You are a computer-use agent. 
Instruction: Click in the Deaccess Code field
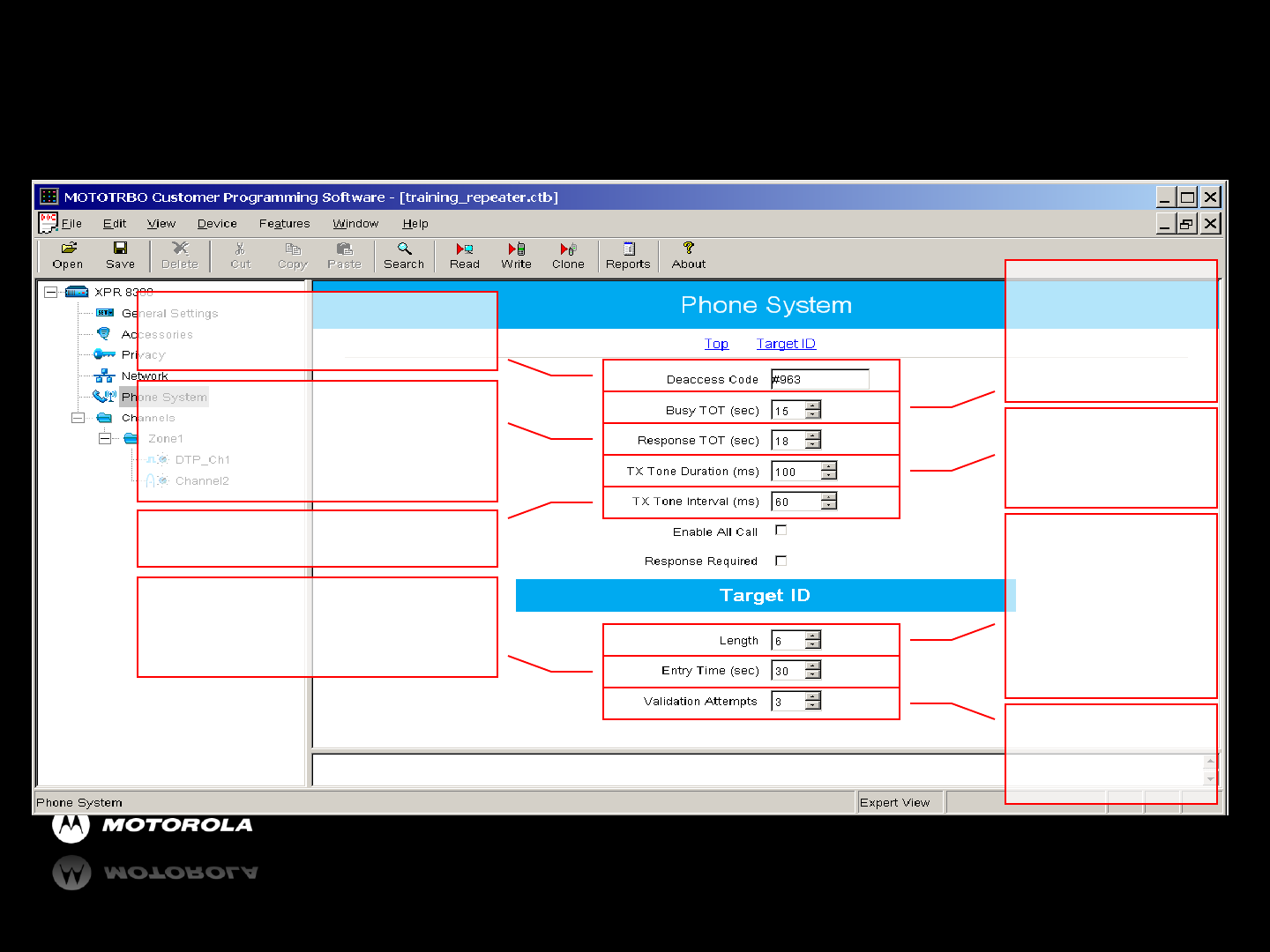(x=820, y=379)
